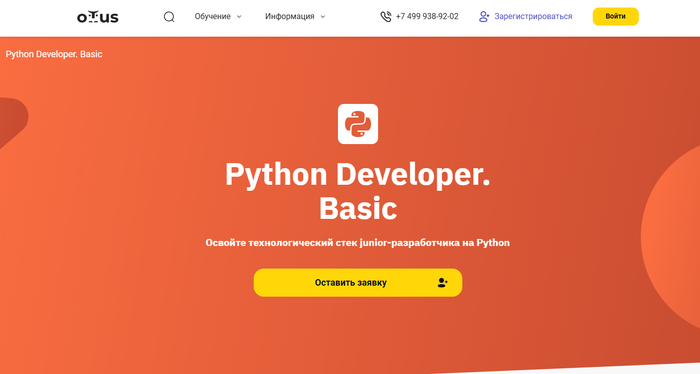Call phone number +7 499 938-92-02
The width and height of the screenshot is (700, 374).
click(x=427, y=17)
